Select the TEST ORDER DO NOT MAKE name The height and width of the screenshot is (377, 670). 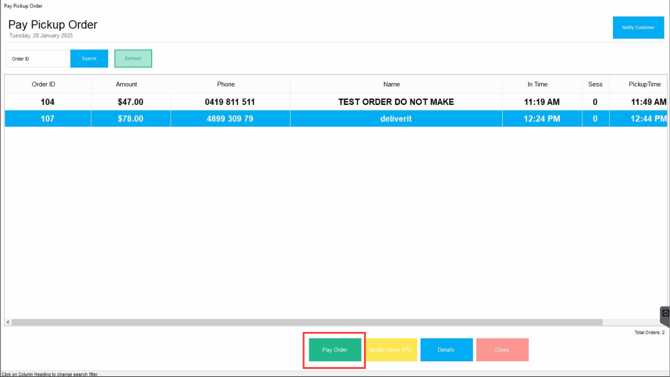[x=396, y=102]
